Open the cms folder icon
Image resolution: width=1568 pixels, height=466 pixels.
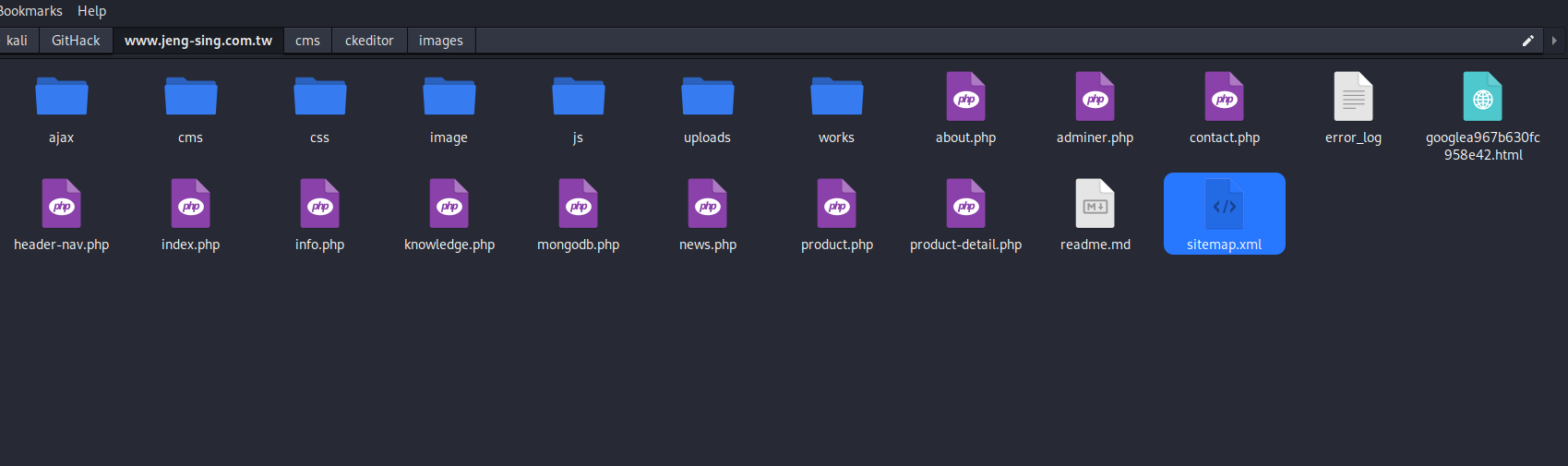[191, 96]
